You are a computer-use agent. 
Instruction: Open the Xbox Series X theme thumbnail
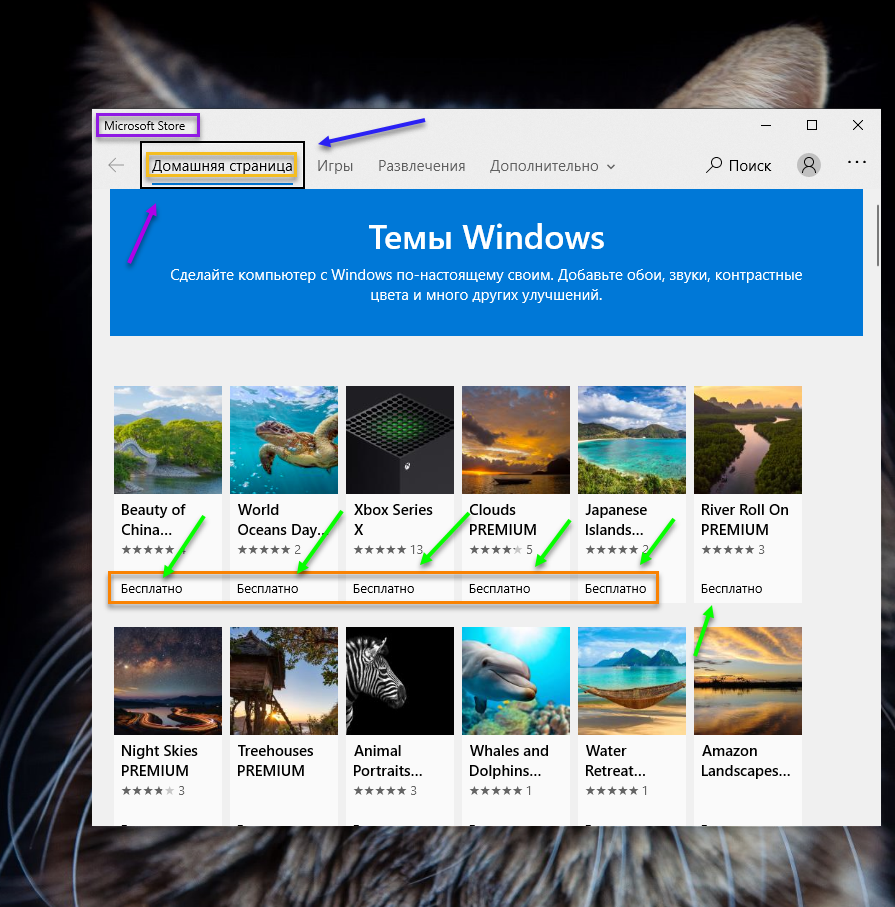click(399, 440)
